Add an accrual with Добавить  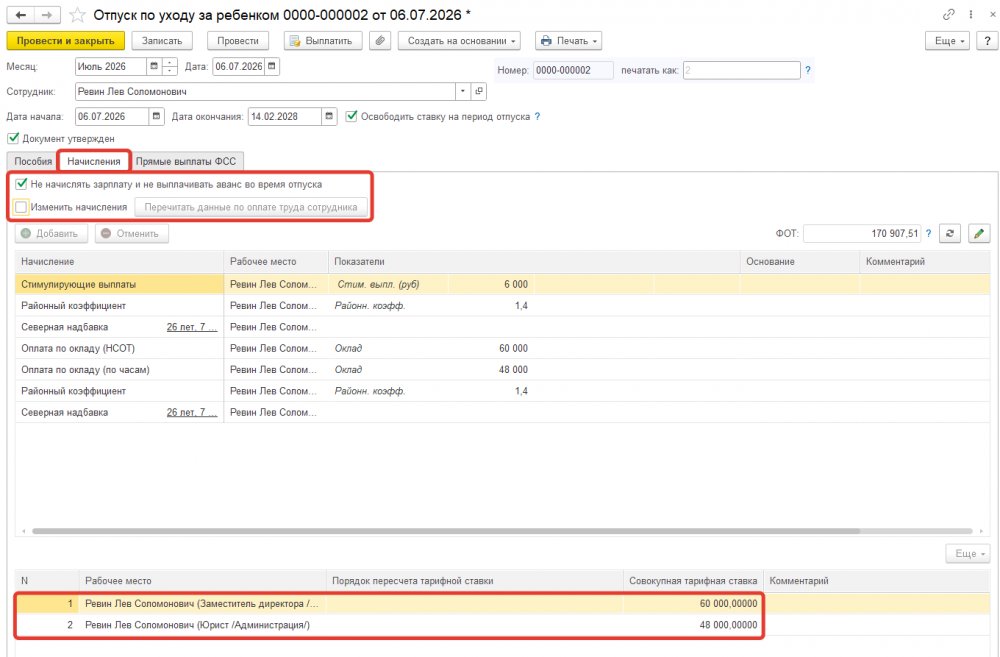click(x=49, y=233)
